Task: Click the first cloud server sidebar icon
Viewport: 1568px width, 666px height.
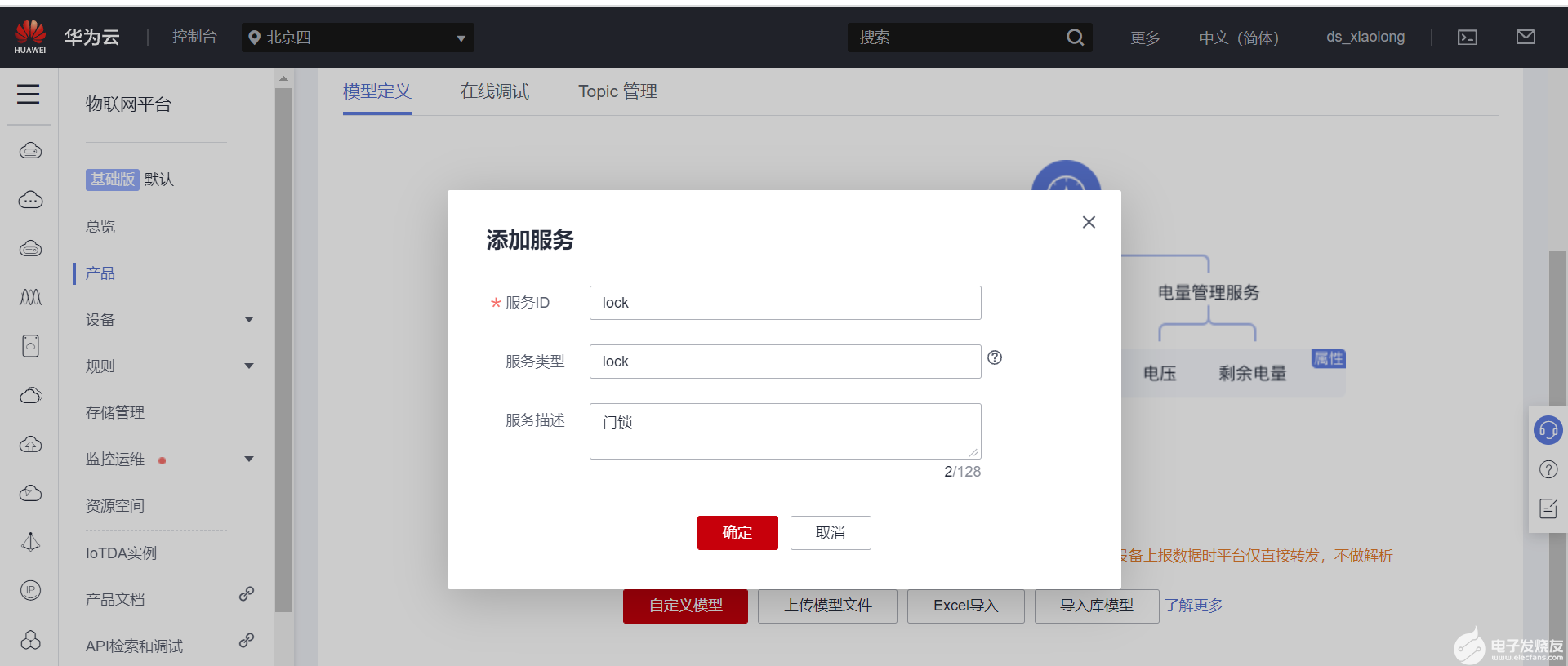Action: click(30, 150)
